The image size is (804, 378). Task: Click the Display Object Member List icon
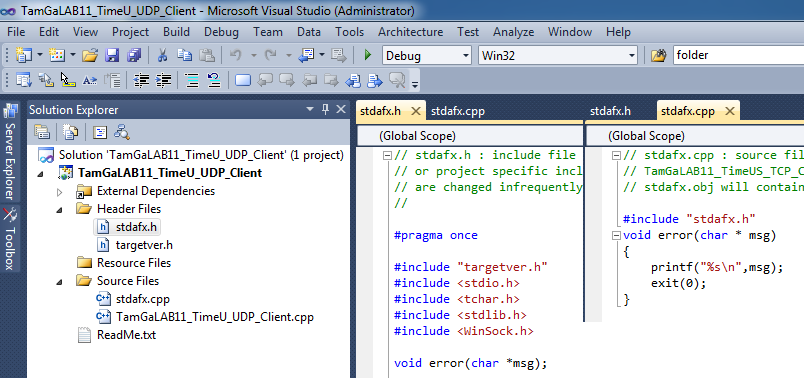(24, 80)
